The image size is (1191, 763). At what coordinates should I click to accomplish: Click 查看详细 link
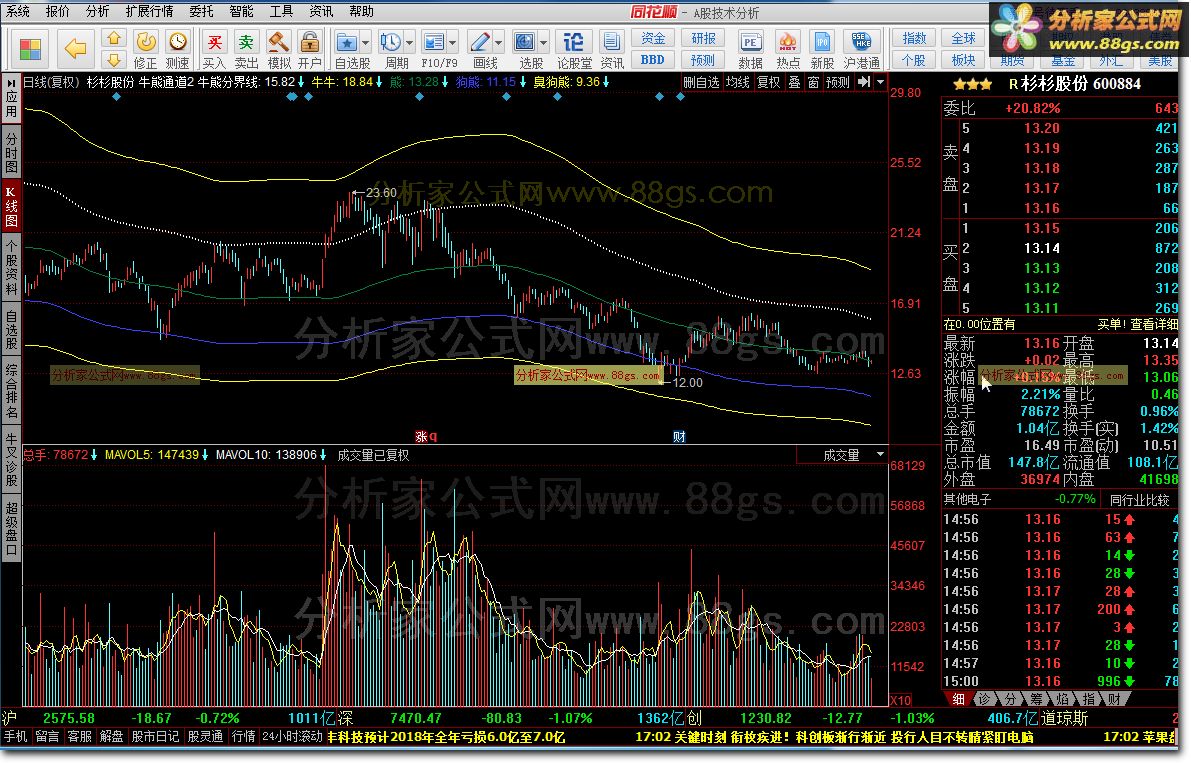[x=1154, y=324]
